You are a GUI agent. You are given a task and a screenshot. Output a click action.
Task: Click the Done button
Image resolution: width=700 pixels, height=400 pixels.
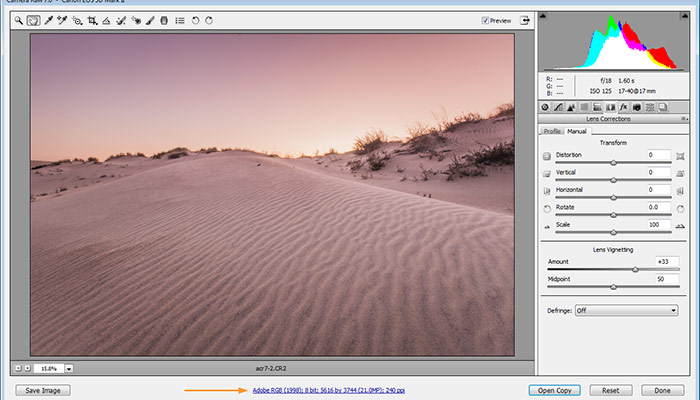click(662, 391)
